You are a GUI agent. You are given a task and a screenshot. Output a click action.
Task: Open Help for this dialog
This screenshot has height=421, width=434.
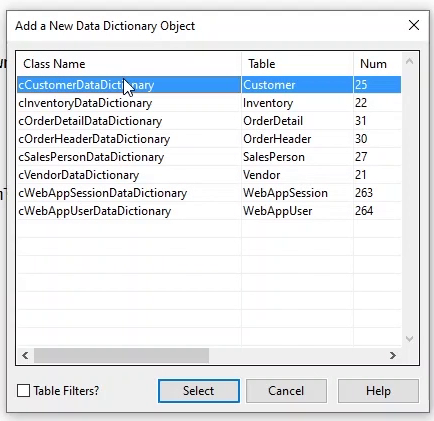378,391
